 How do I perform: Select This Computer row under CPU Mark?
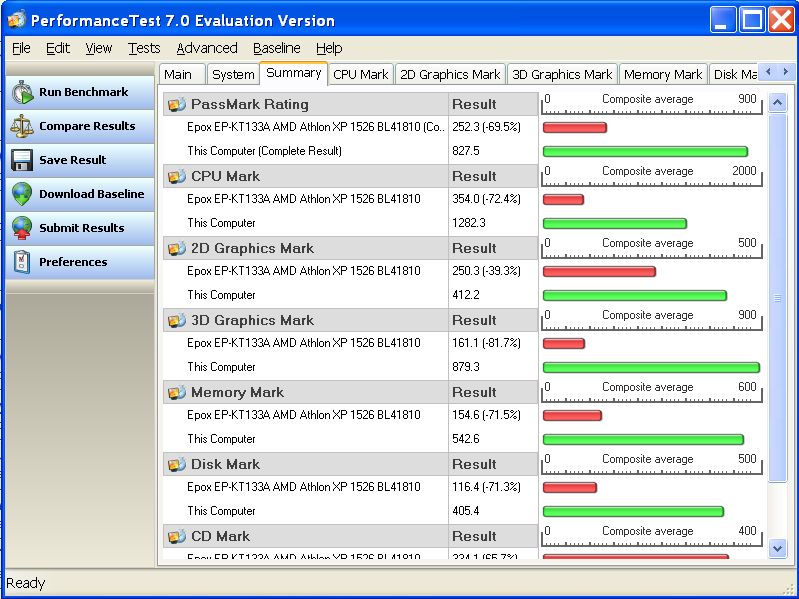click(x=351, y=223)
